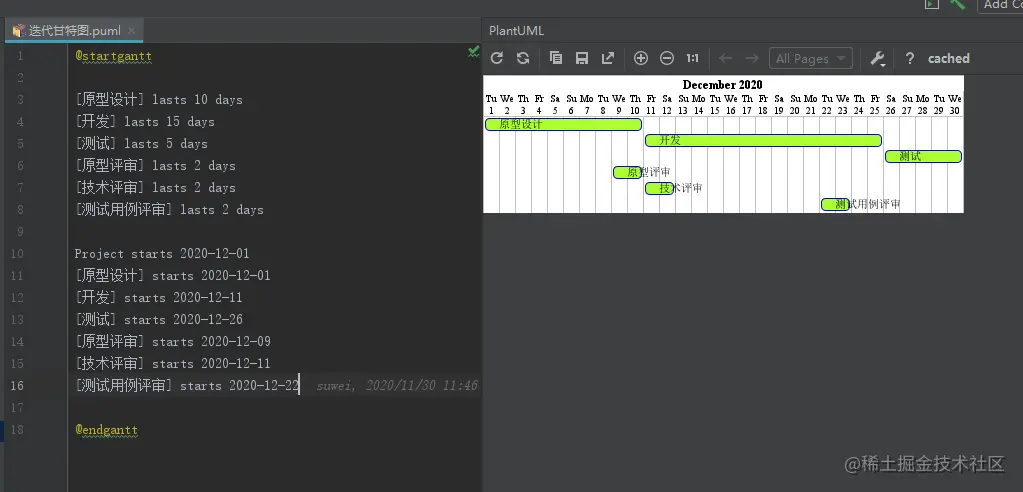The image size is (1023, 492).
Task: Click the 'Project starts 2020-12-01' line
Action: (x=162, y=254)
